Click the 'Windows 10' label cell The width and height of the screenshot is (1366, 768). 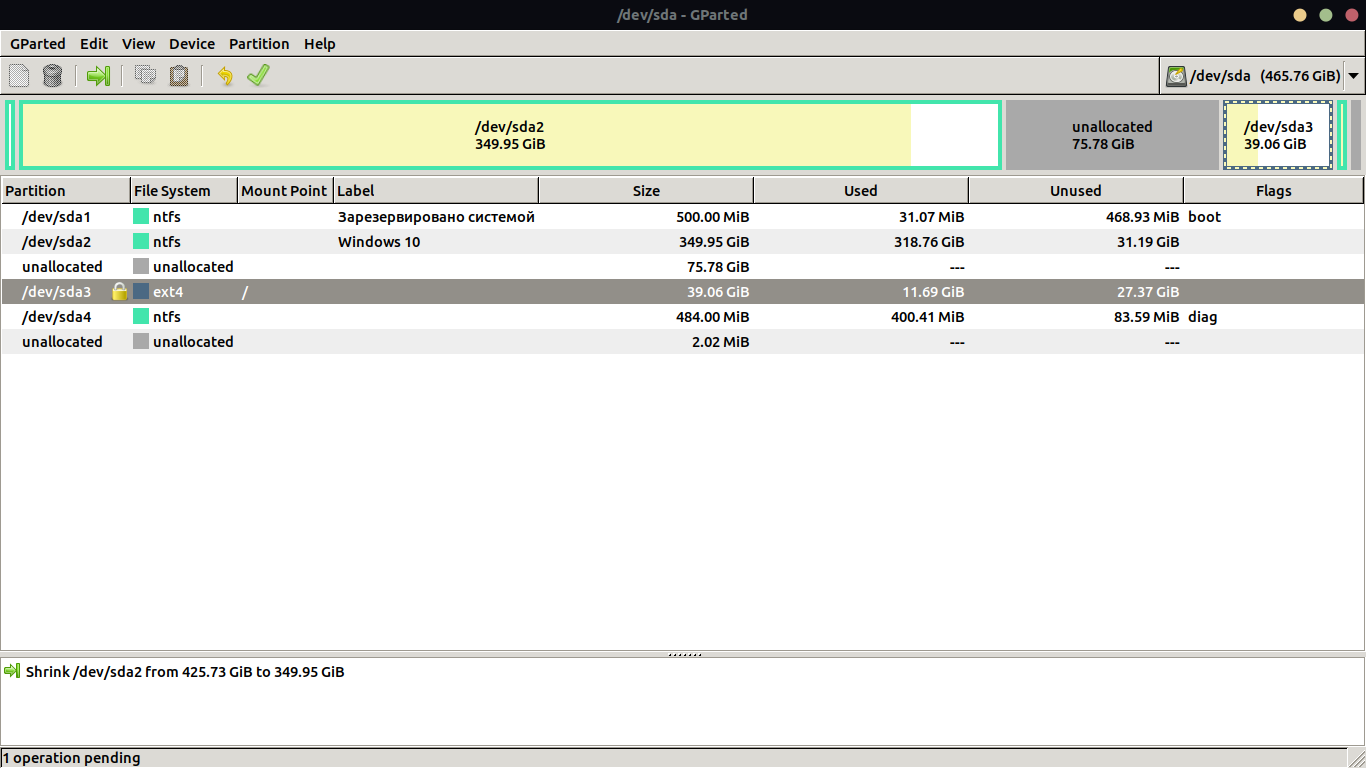pyautogui.click(x=379, y=242)
